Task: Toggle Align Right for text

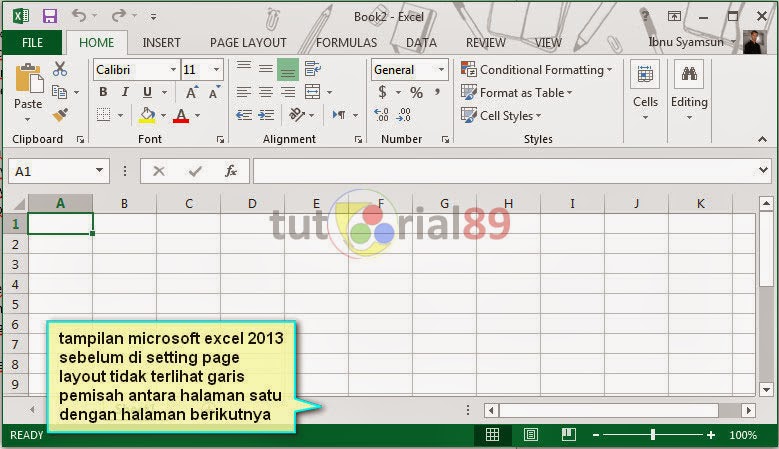Action: [288, 92]
